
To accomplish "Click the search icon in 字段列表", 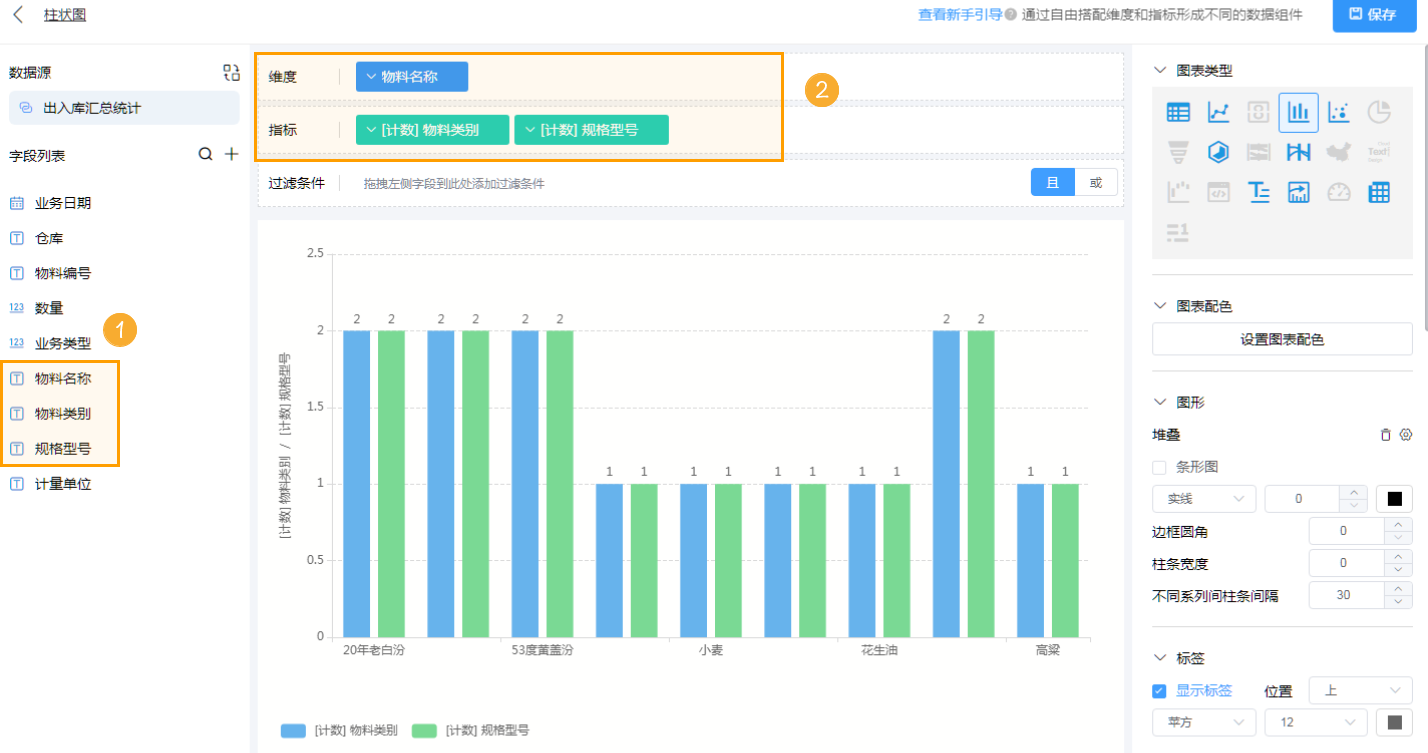I will point(205,155).
